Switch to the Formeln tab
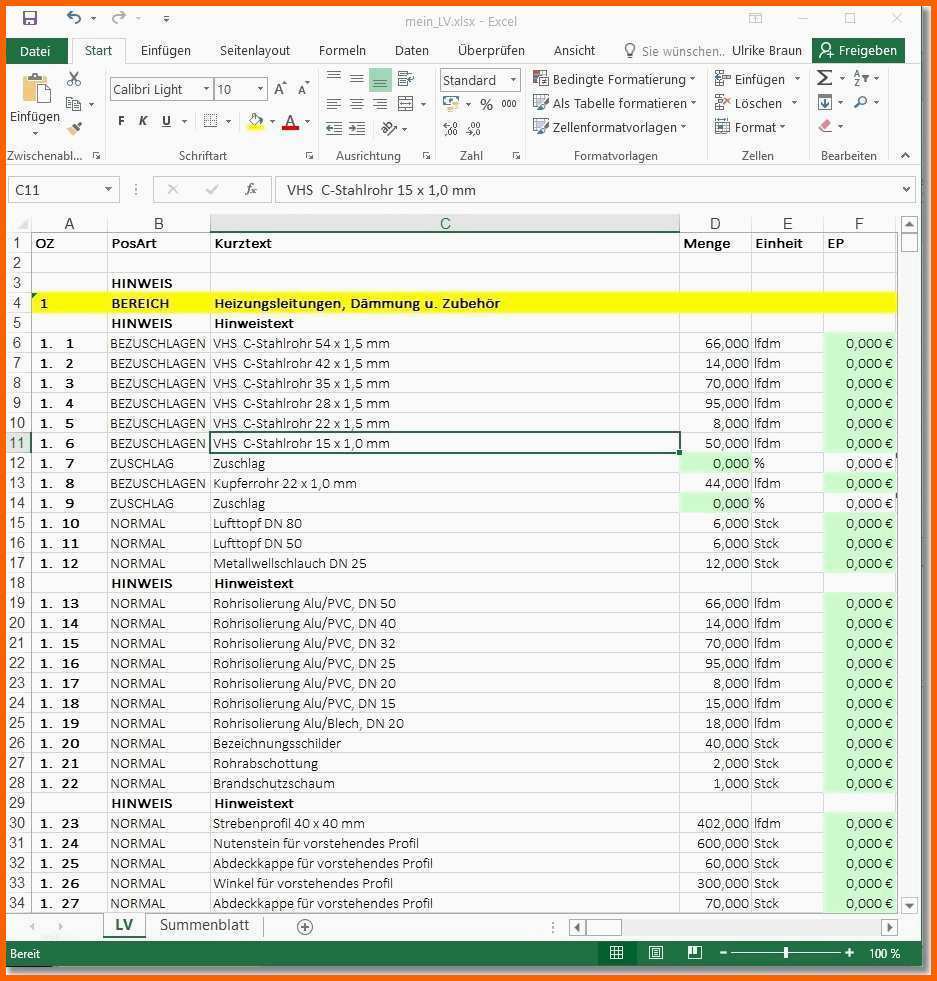The width and height of the screenshot is (937, 981). pos(342,51)
